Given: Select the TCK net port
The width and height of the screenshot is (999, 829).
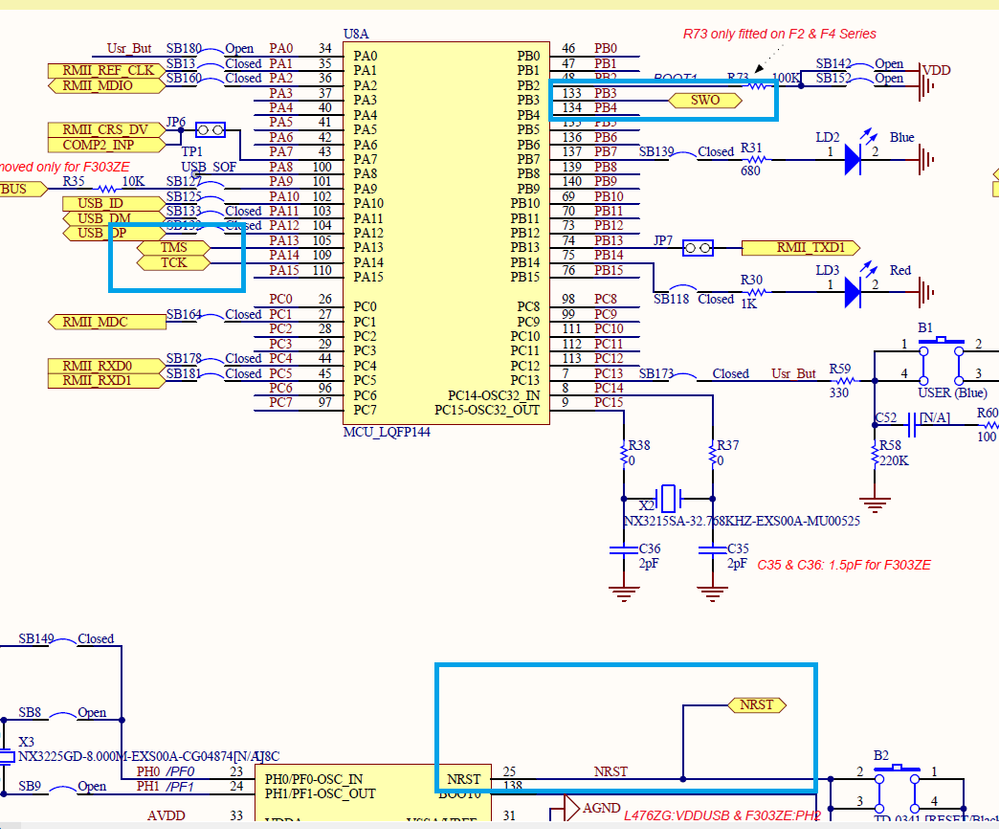Looking at the screenshot, I should 173,263.
